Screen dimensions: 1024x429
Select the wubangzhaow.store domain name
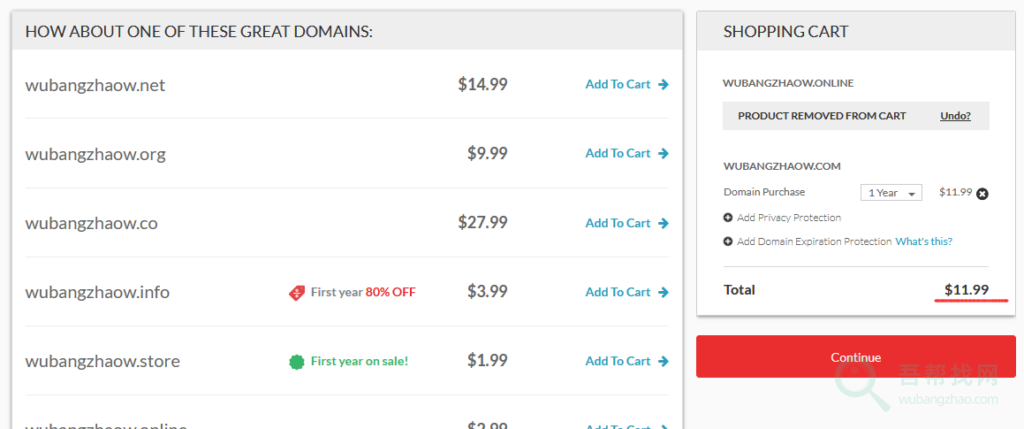tap(102, 361)
